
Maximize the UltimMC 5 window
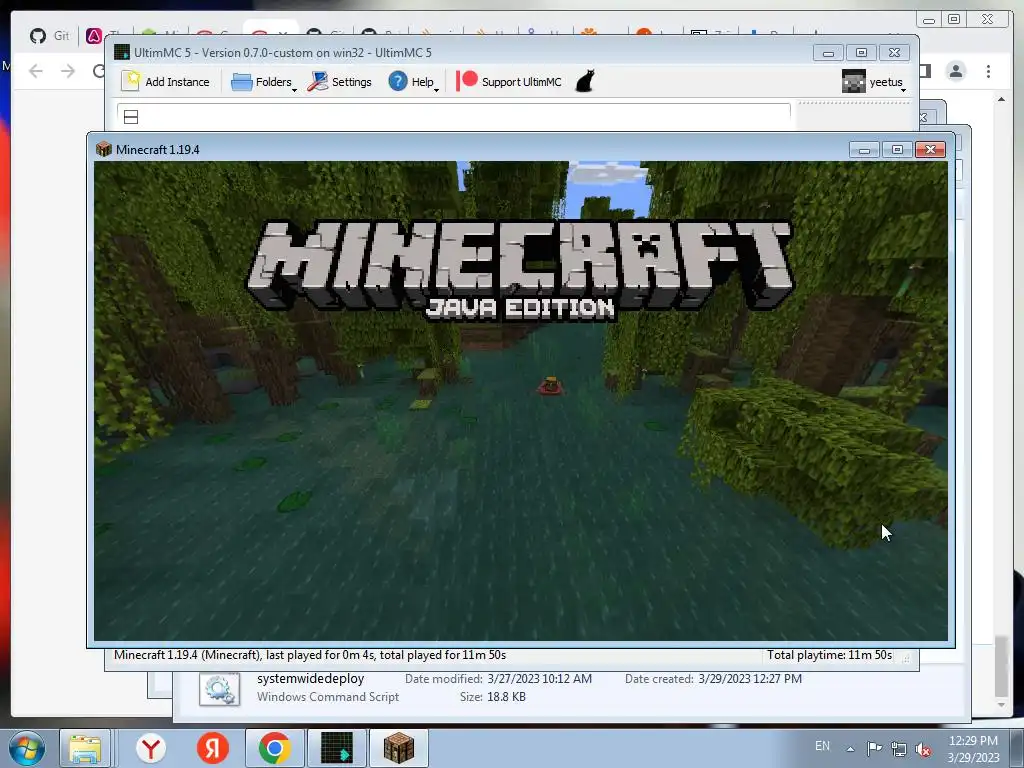tap(861, 53)
